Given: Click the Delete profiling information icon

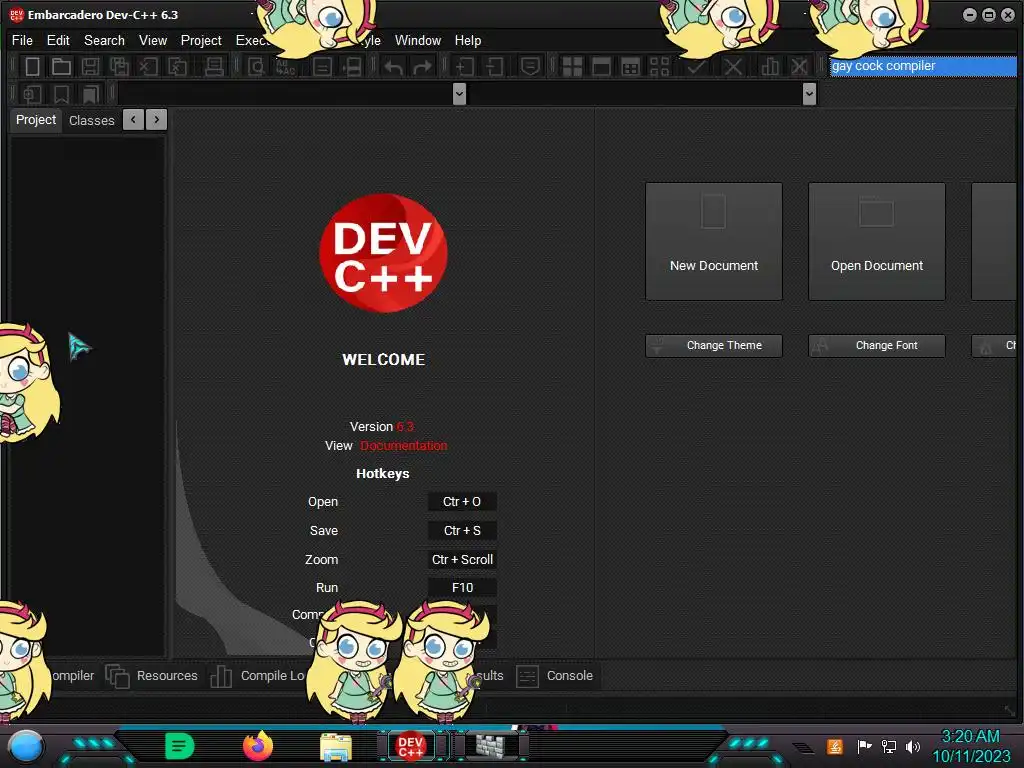Looking at the screenshot, I should (x=799, y=67).
